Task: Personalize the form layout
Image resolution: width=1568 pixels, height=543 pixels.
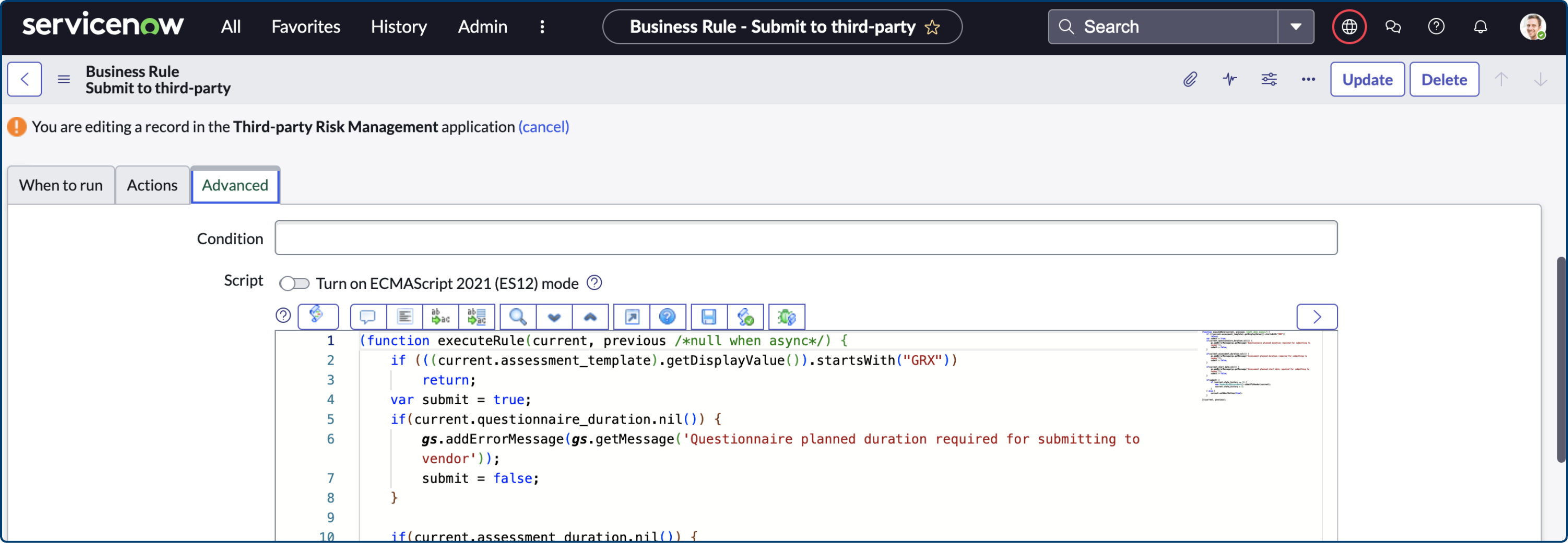Action: [x=1269, y=79]
